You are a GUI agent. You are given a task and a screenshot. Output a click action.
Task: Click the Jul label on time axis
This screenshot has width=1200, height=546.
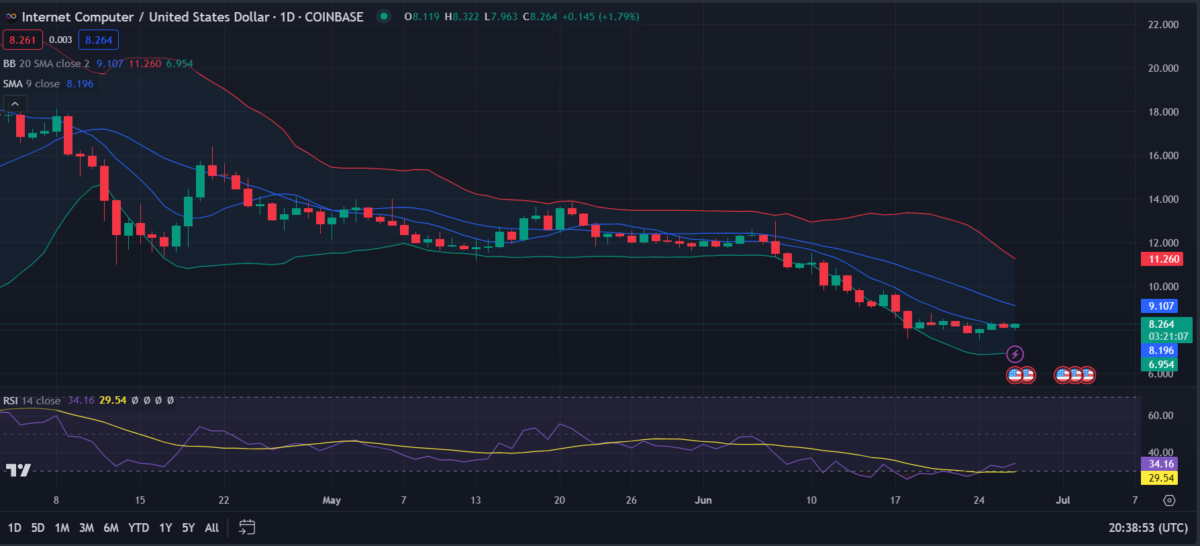[1063, 499]
